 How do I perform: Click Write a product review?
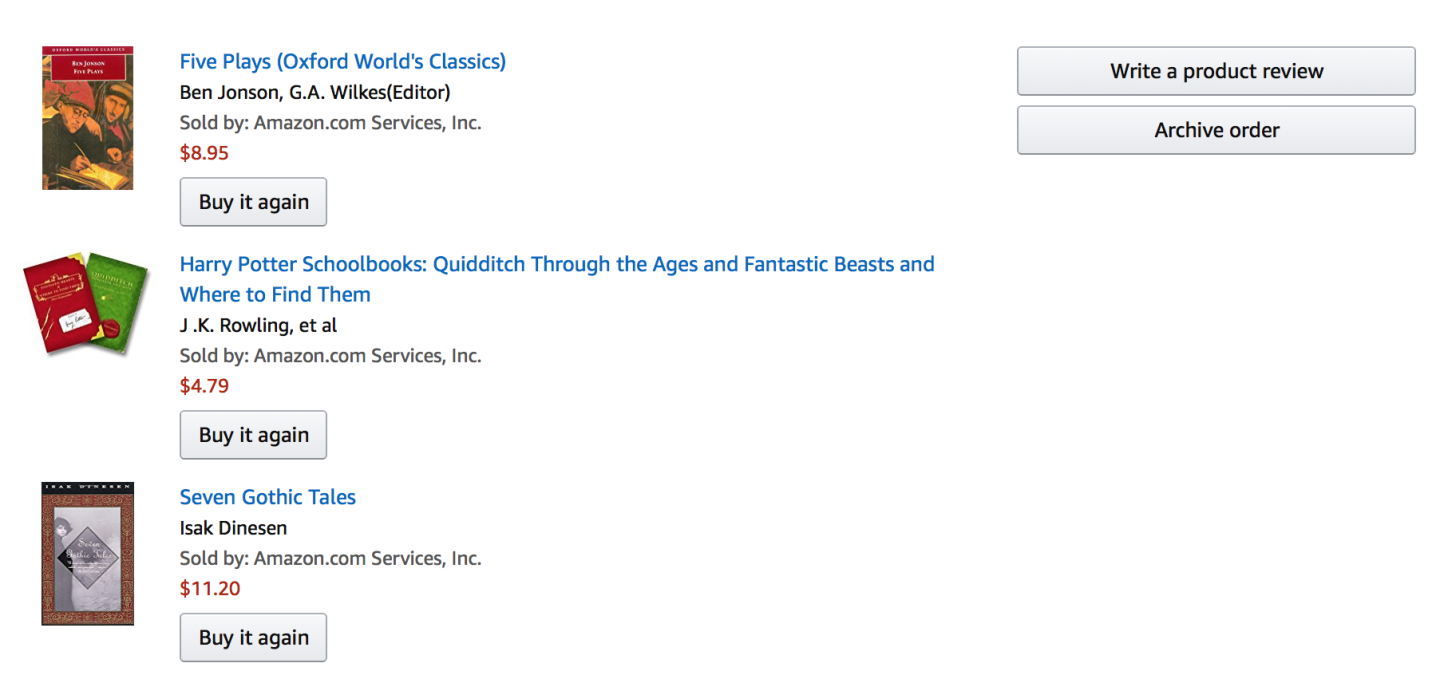pos(1216,70)
